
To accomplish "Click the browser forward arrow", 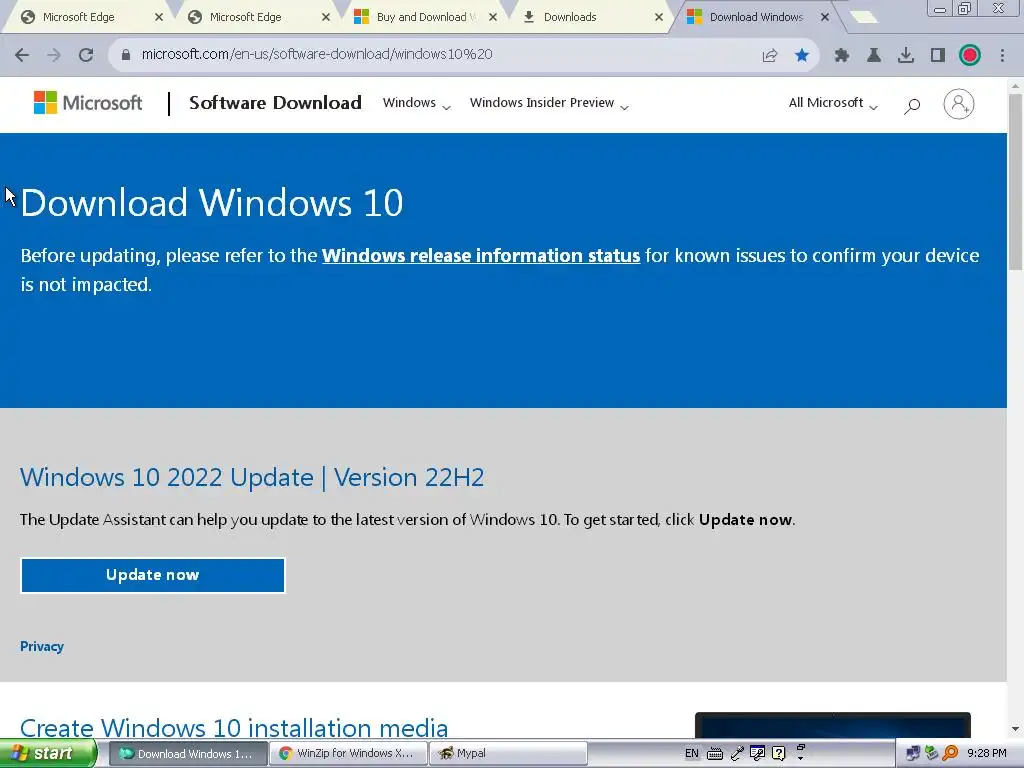I will tap(54, 55).
